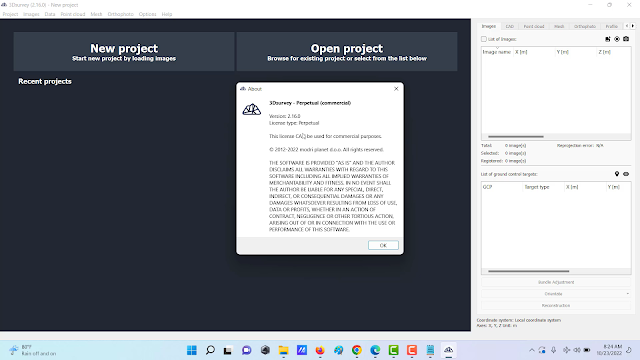The image size is (640, 360).
Task: Click the Bundle Adjustment button
Action: 556,282
